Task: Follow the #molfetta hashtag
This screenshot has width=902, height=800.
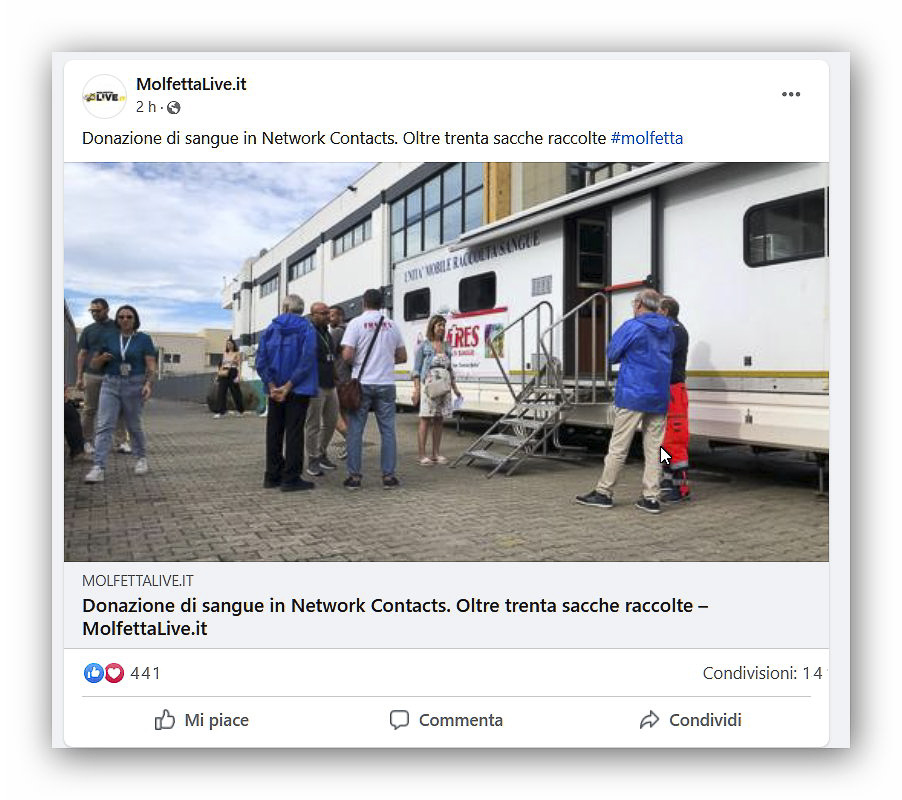Action: [647, 138]
